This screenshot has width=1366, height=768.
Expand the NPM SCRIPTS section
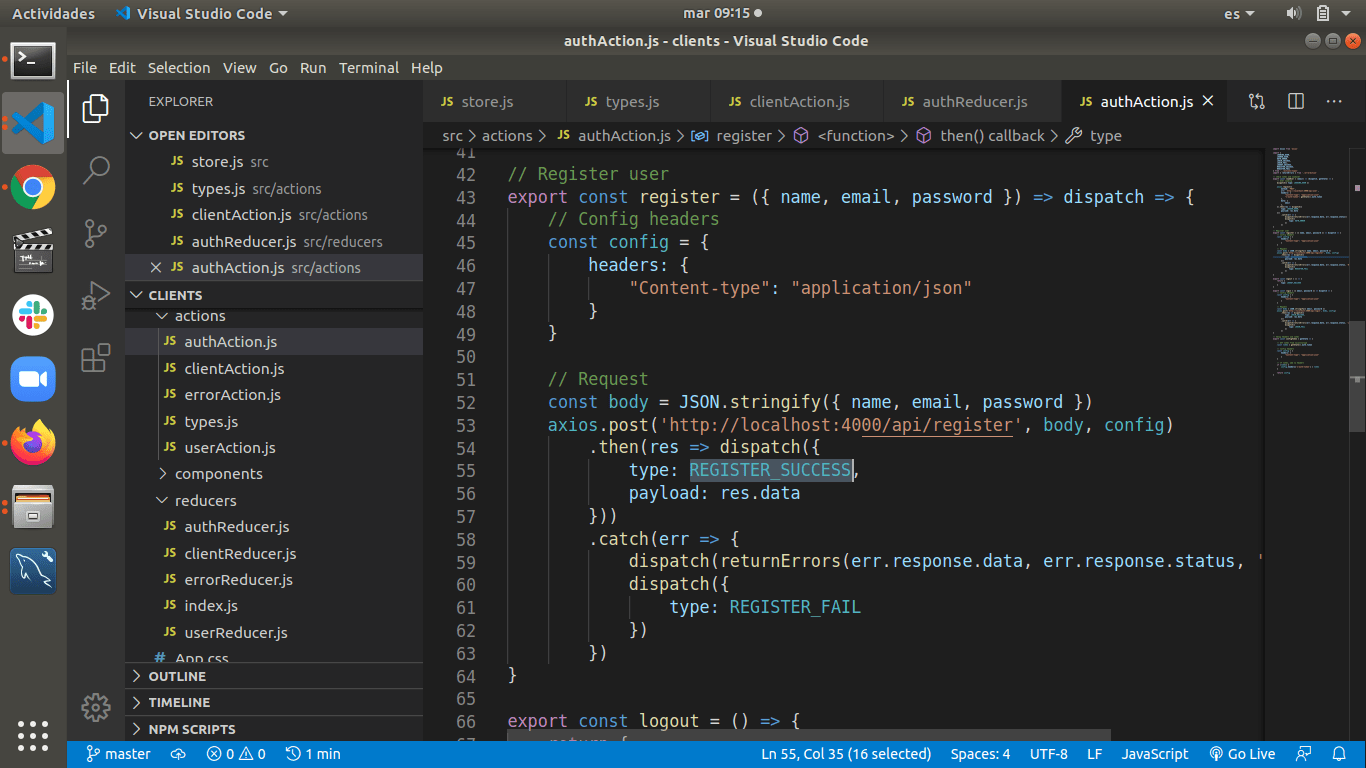(192, 729)
